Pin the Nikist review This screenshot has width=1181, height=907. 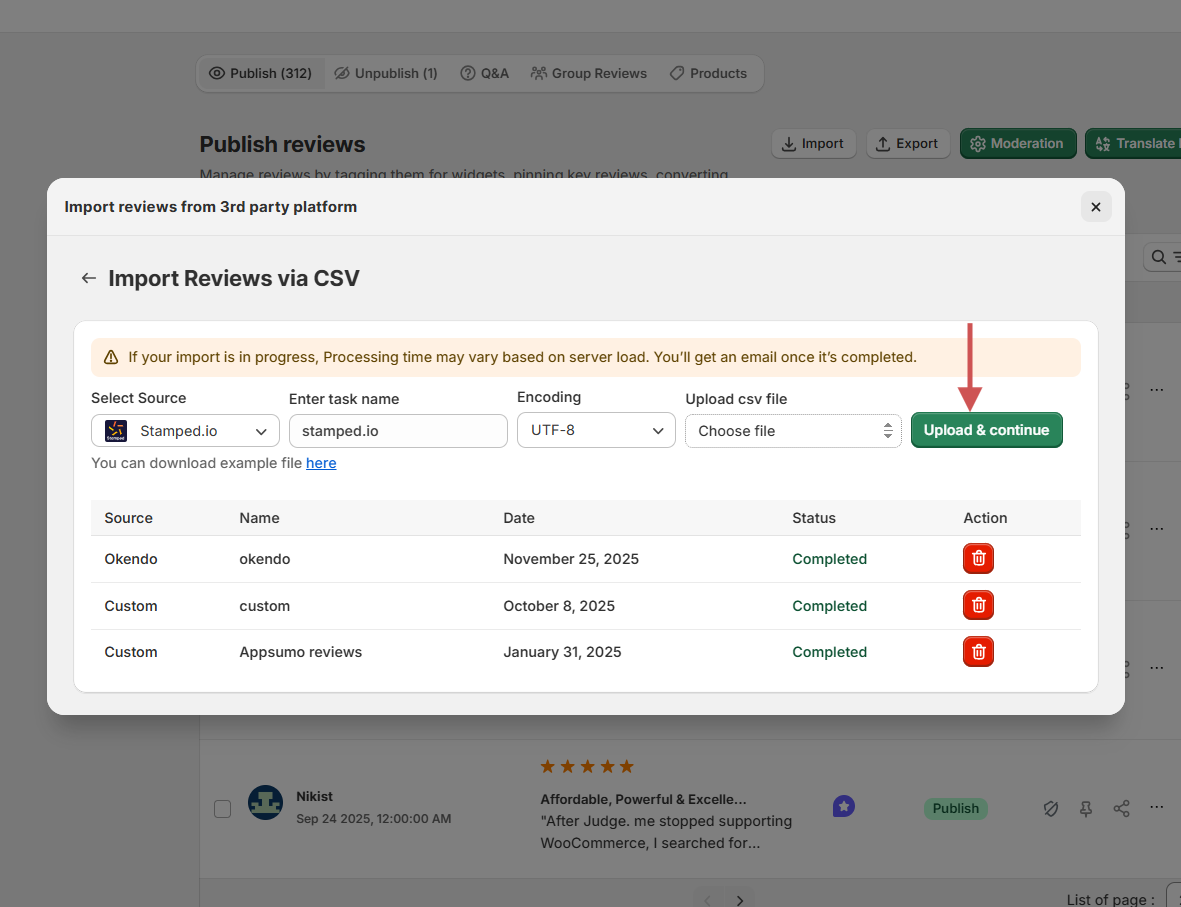(x=1086, y=808)
